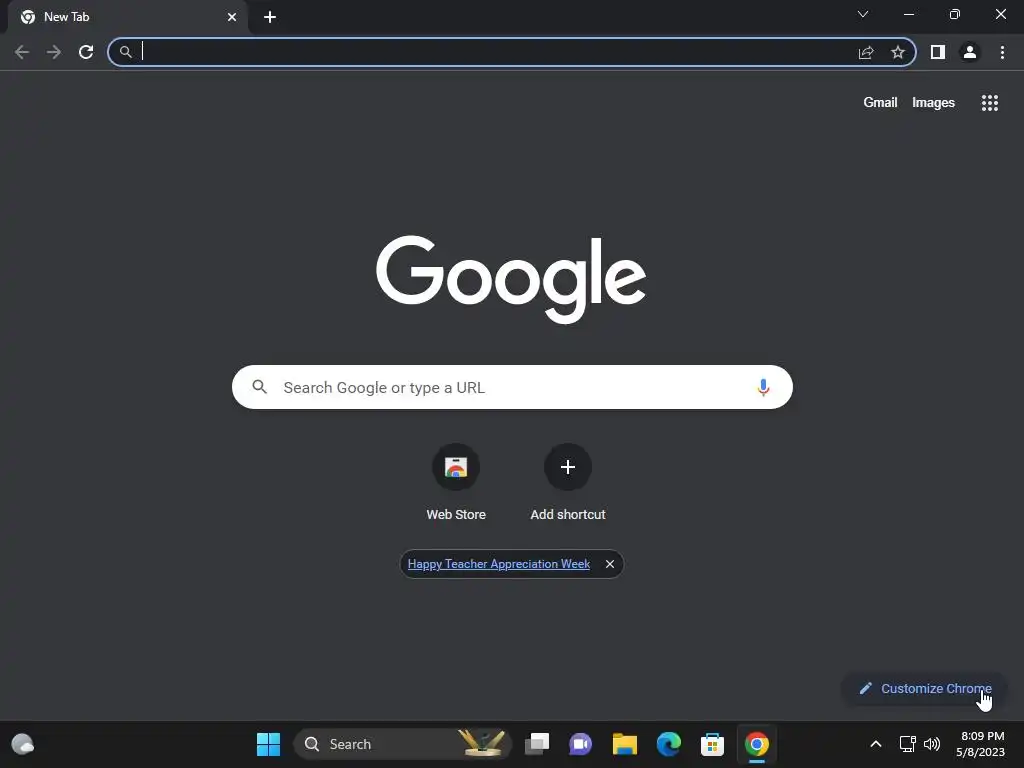Open Microsoft Store from the taskbar
Screen dimensions: 1024x768
pos(712,744)
